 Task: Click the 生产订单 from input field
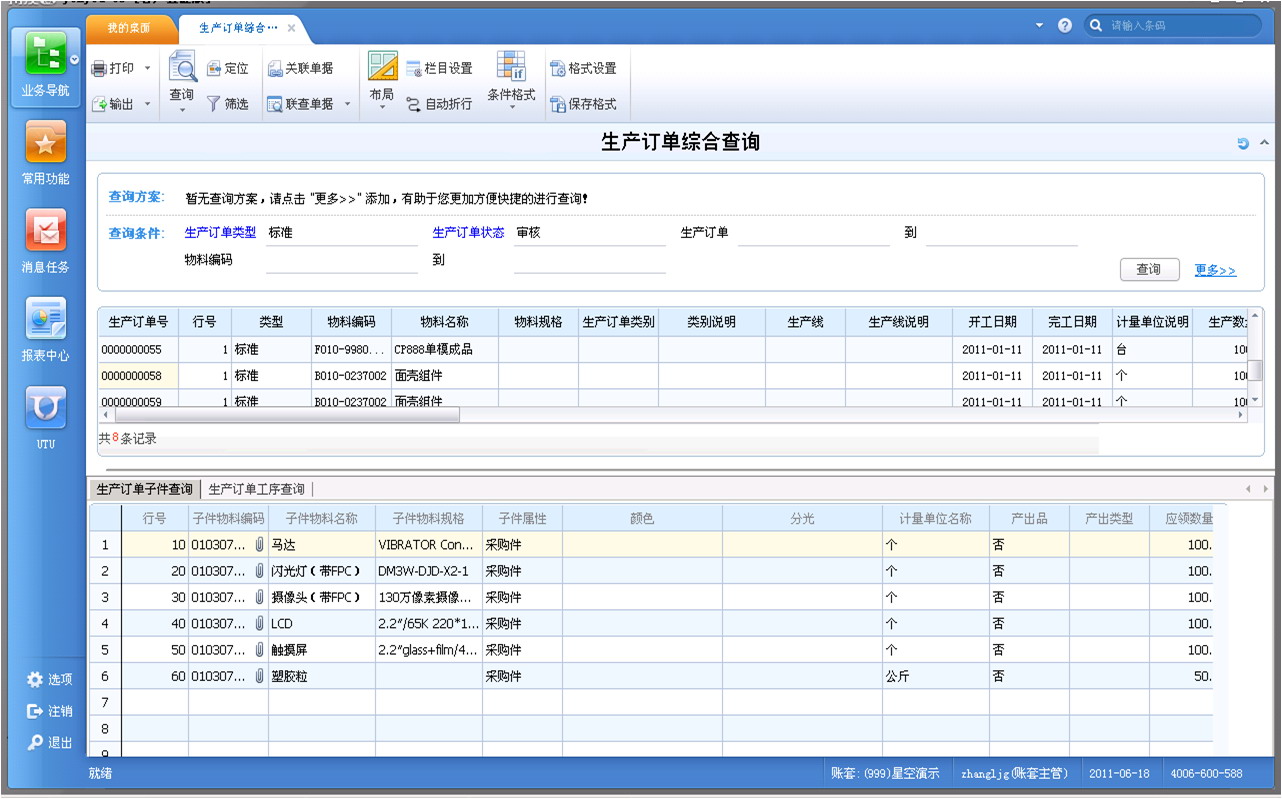(814, 234)
